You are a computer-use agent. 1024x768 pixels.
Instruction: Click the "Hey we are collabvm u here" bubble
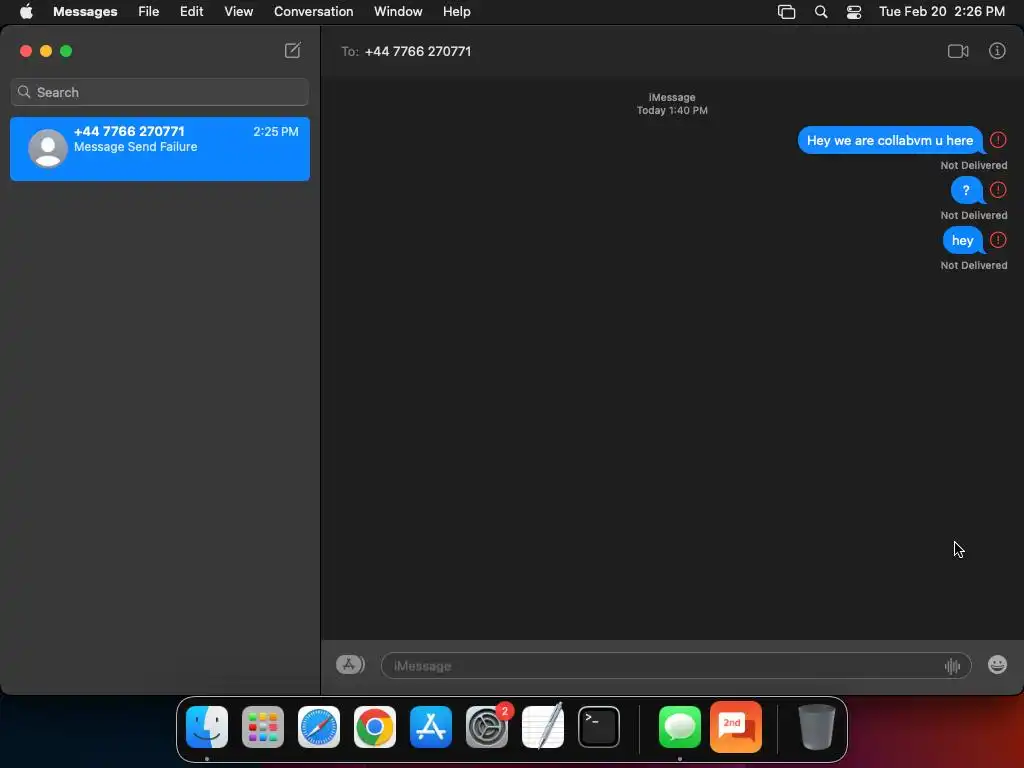pos(889,140)
